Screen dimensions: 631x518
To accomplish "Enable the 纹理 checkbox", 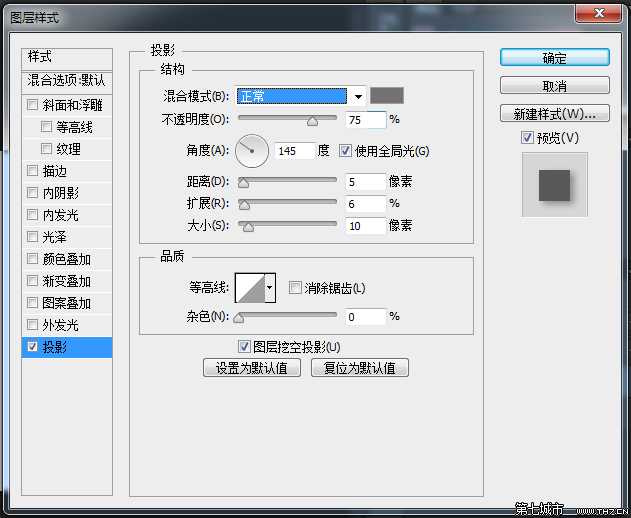I will [46, 149].
